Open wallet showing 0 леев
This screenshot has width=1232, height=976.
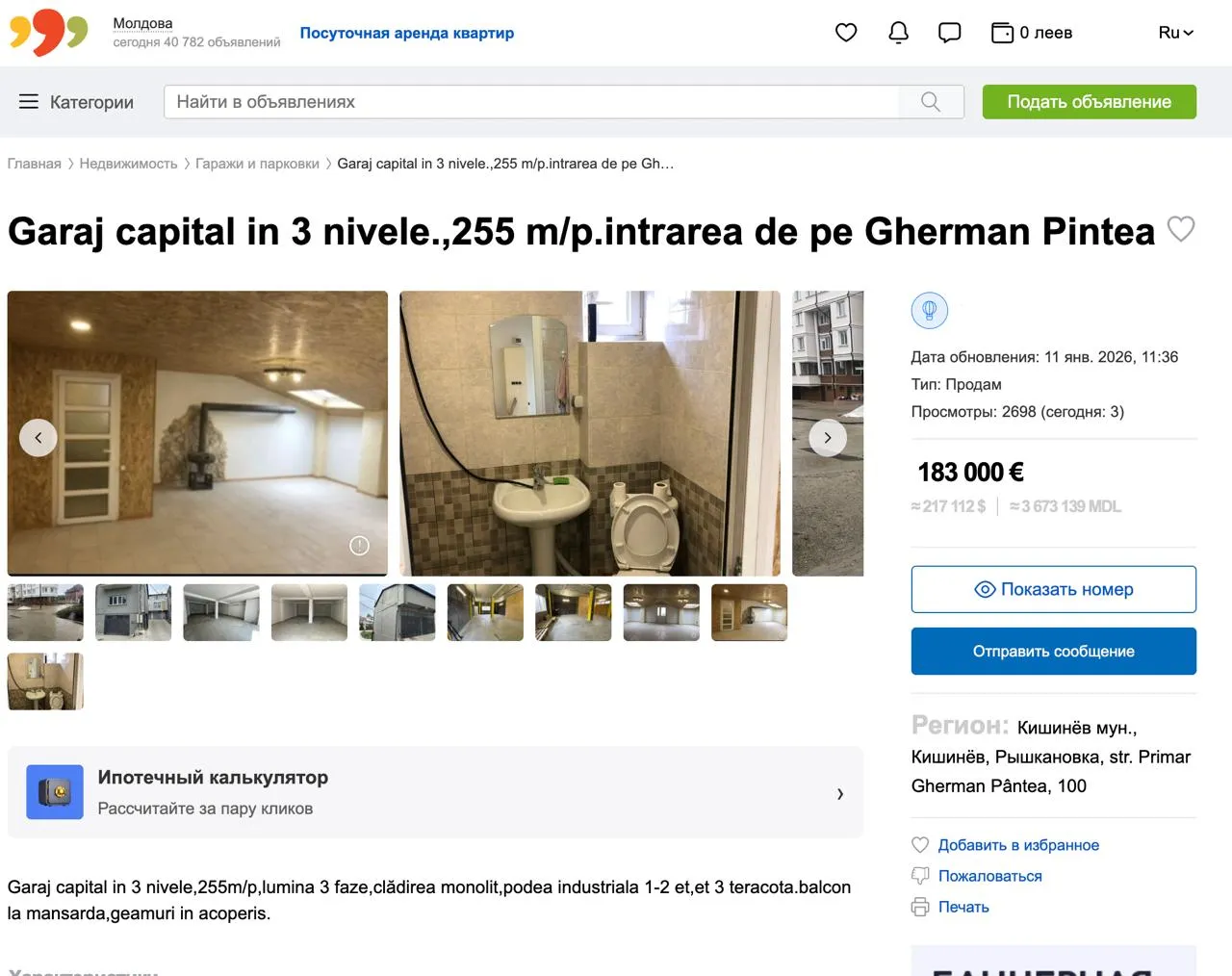click(x=1032, y=33)
